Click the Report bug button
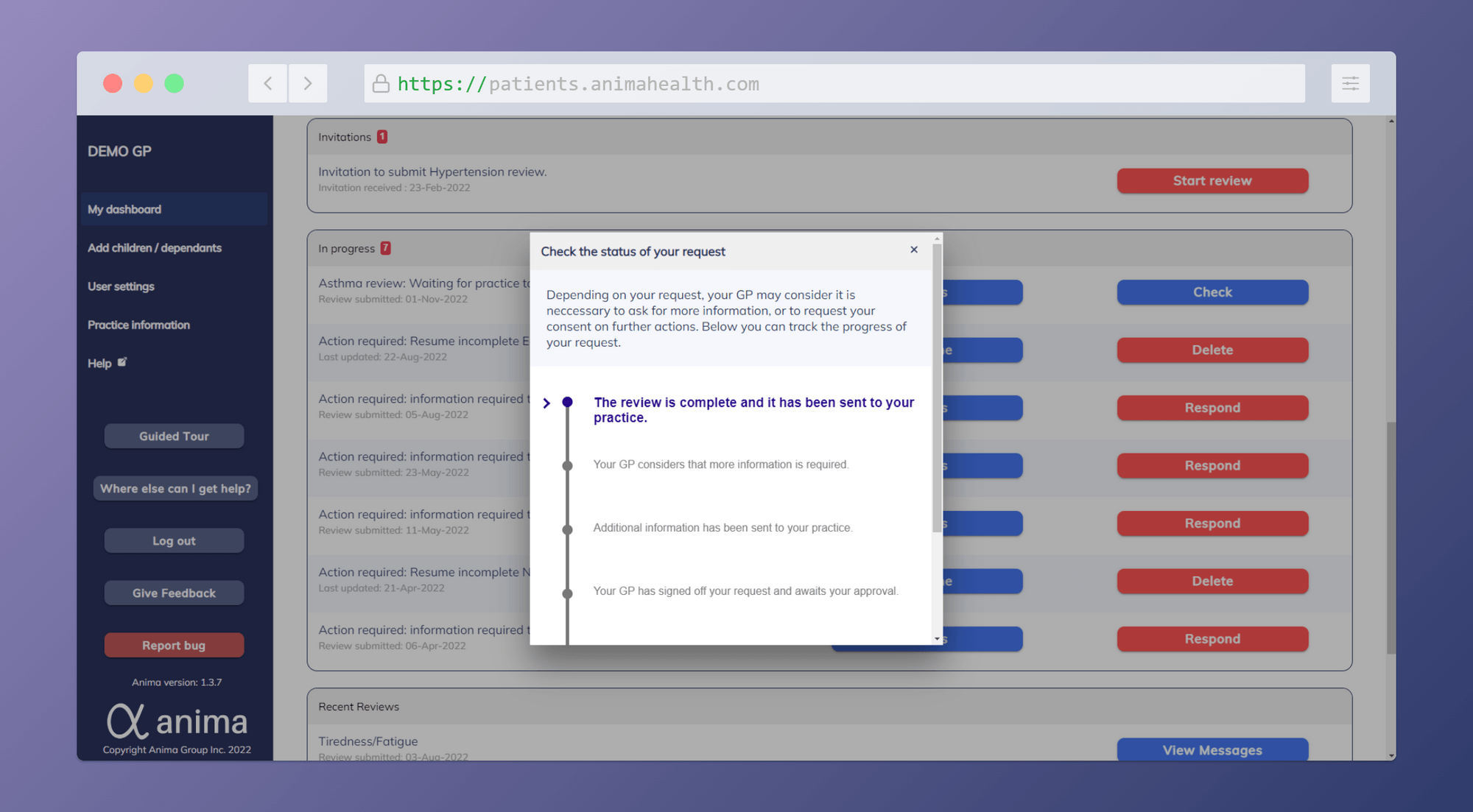 tap(174, 645)
